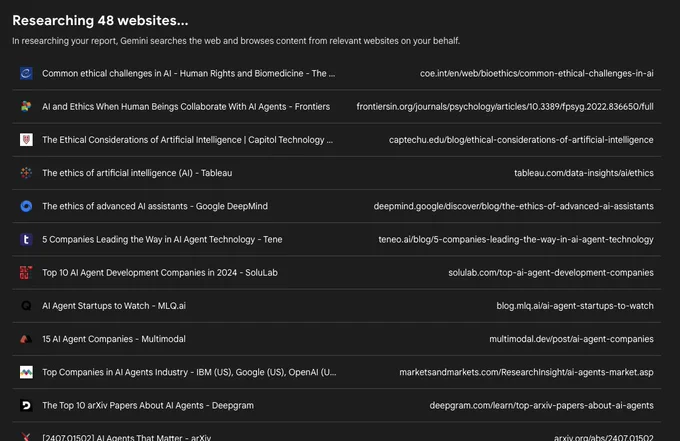
Task: Open 'Top 10 AI Agent Development Companies in 2024'
Action: click(x=160, y=272)
